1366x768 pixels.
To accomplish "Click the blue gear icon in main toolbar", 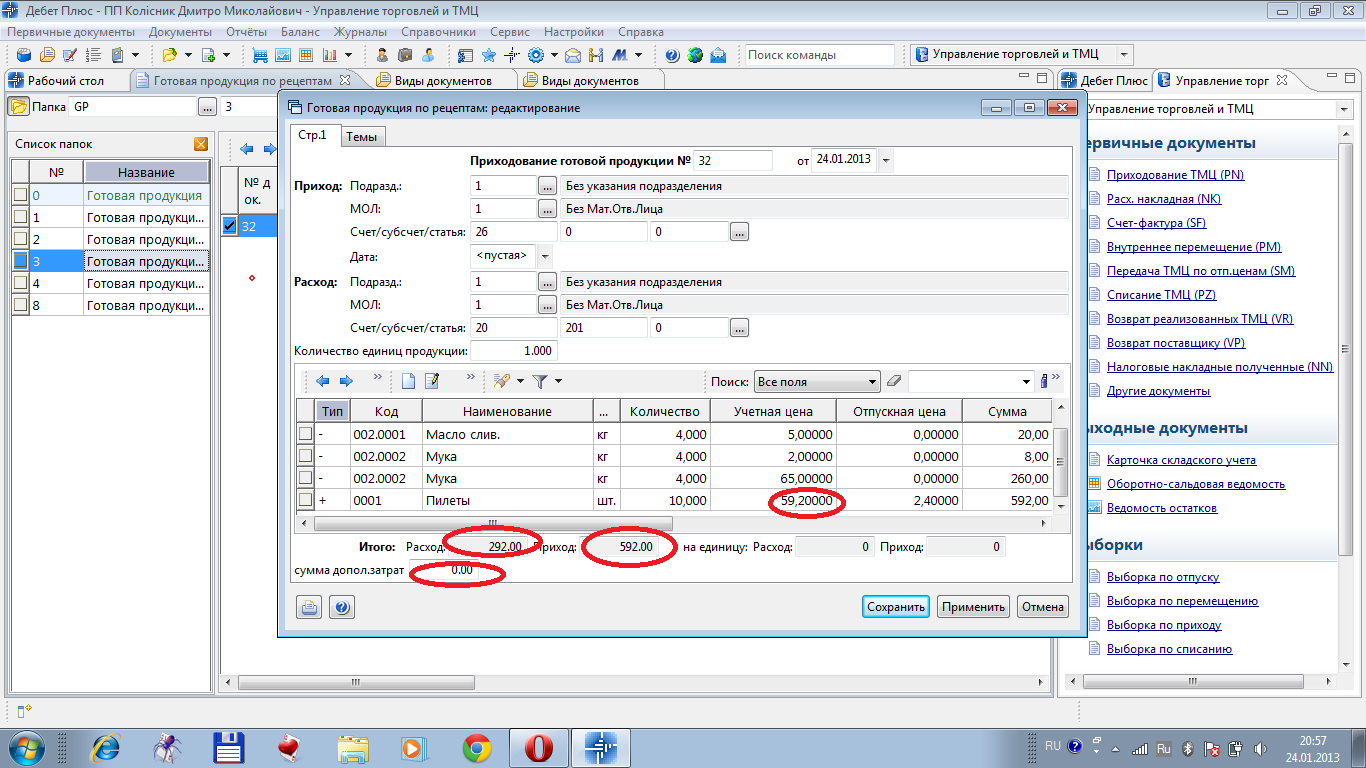I will tap(535, 55).
